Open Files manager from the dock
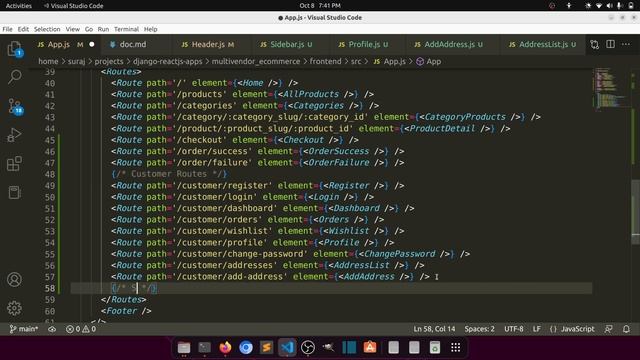The width and height of the screenshot is (640, 360). pos(184,347)
